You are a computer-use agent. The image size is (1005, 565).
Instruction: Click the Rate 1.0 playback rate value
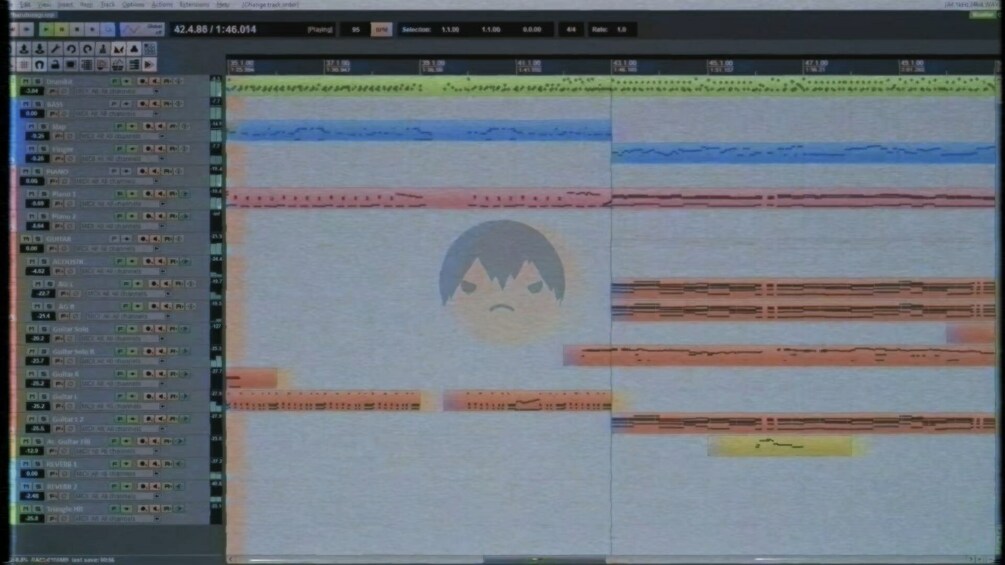621,29
